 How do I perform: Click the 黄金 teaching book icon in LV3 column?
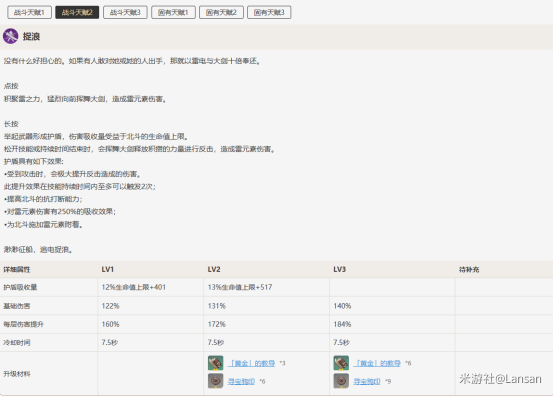pyautogui.click(x=341, y=363)
